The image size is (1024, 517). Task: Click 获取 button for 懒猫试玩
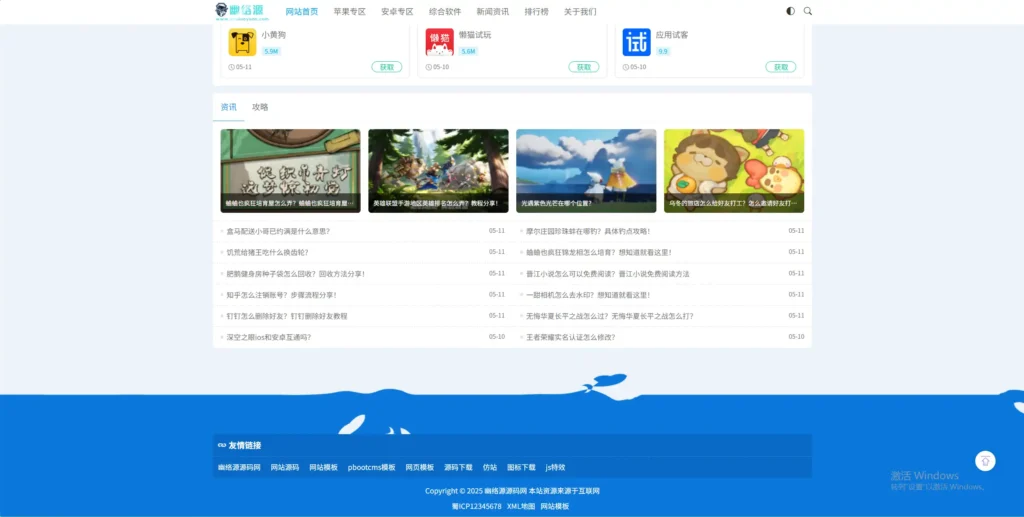(x=584, y=67)
